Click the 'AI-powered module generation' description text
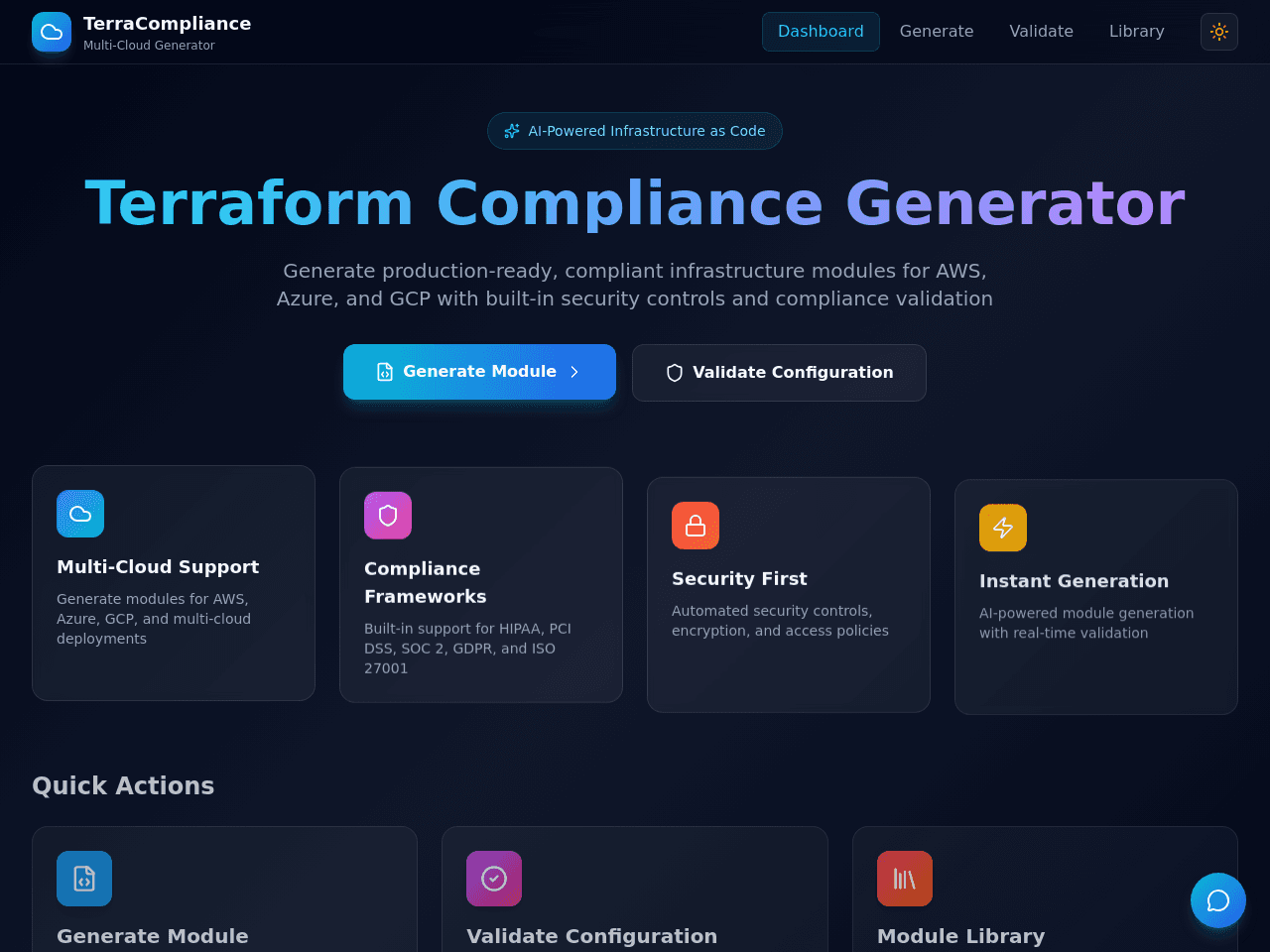Image resolution: width=1270 pixels, height=952 pixels. (x=1086, y=623)
